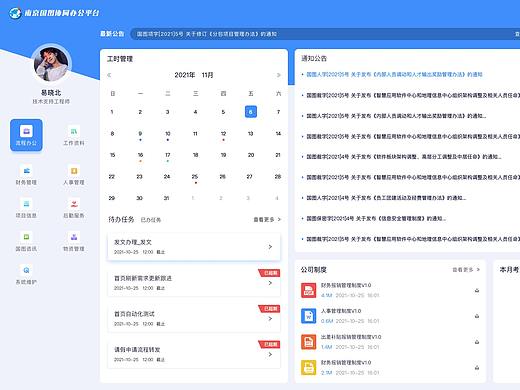Open the 项目信息 module
The image size is (520, 390).
(26, 208)
